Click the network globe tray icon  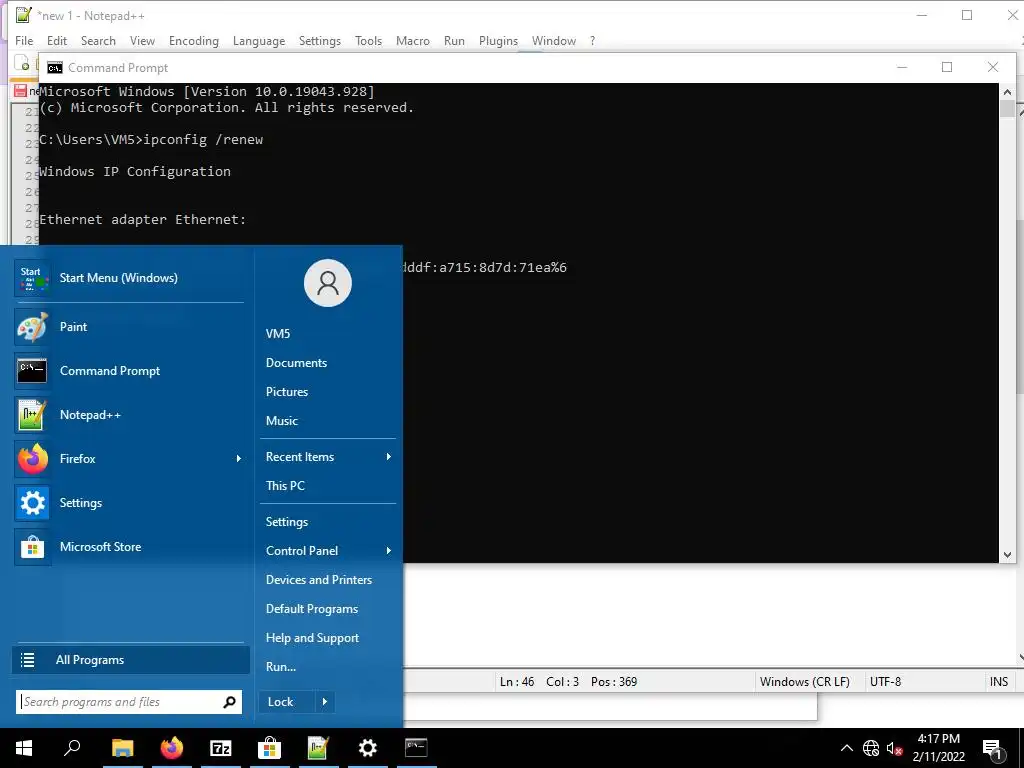point(871,748)
